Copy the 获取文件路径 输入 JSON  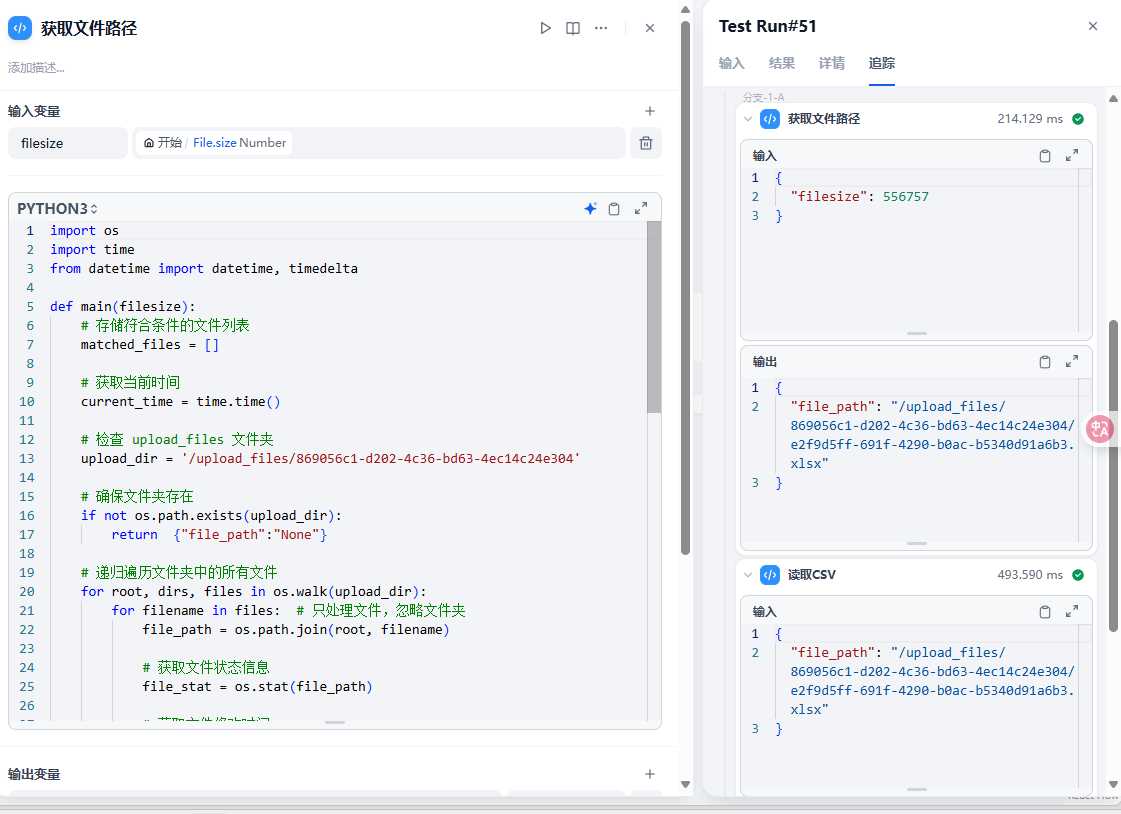1045,156
